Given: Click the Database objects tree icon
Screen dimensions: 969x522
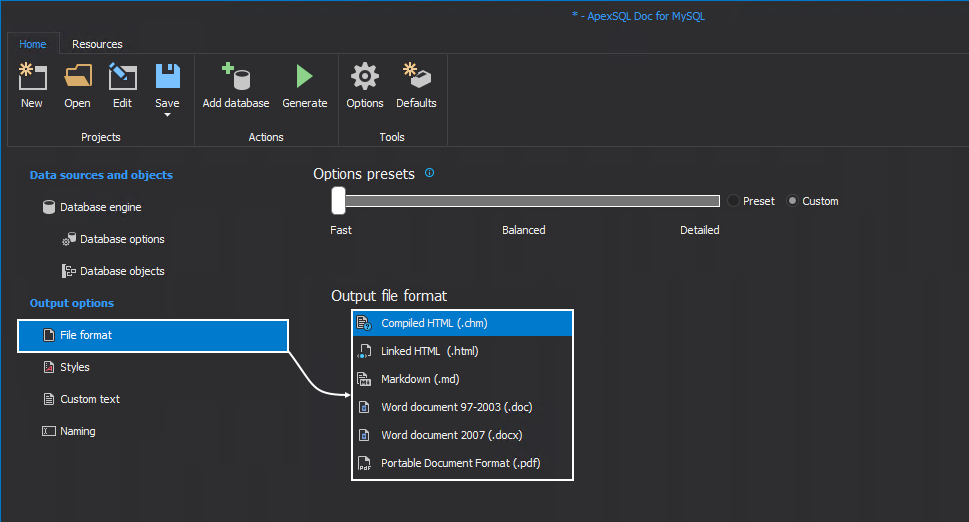Looking at the screenshot, I should coord(69,271).
